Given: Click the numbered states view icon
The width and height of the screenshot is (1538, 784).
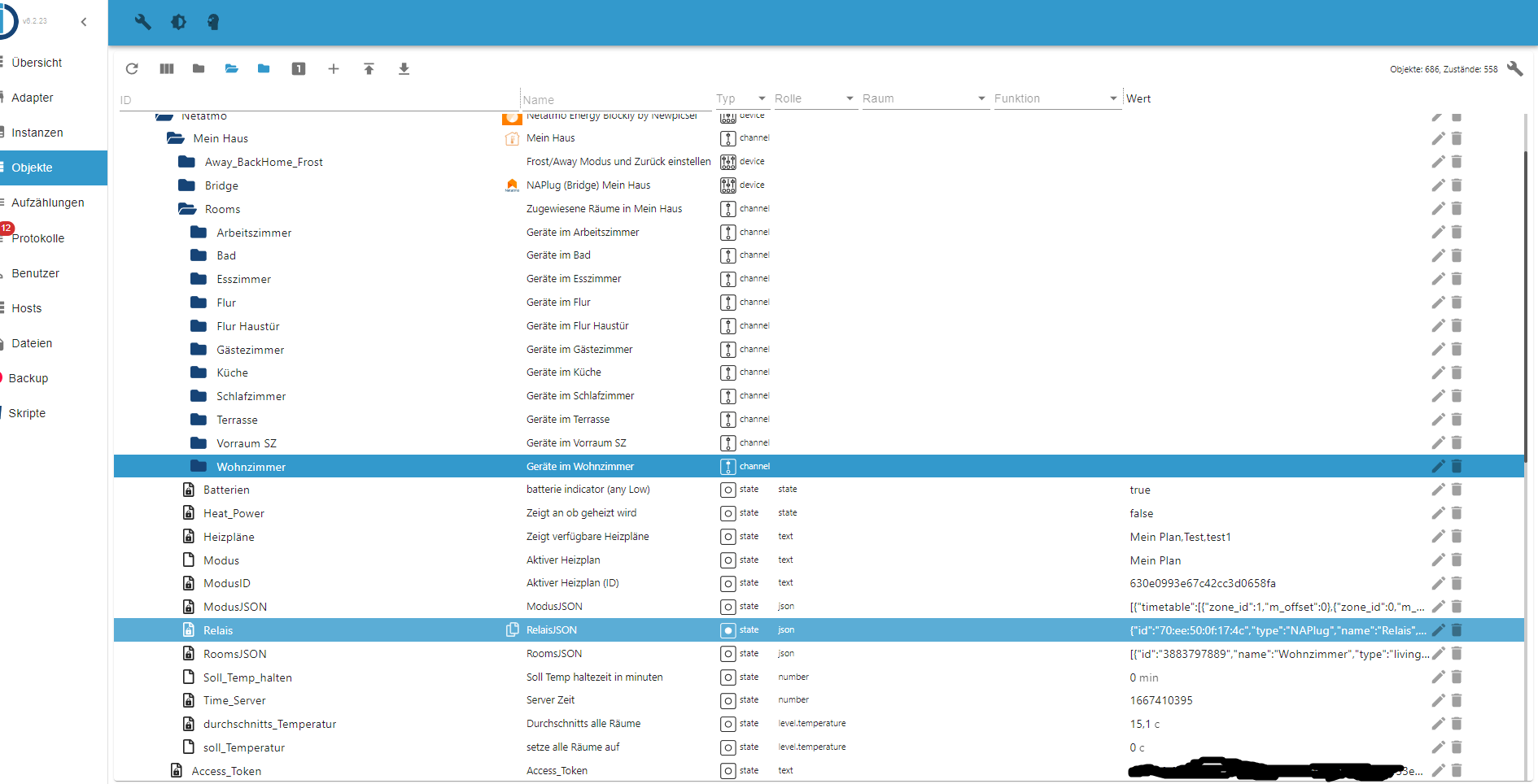Looking at the screenshot, I should click(299, 69).
